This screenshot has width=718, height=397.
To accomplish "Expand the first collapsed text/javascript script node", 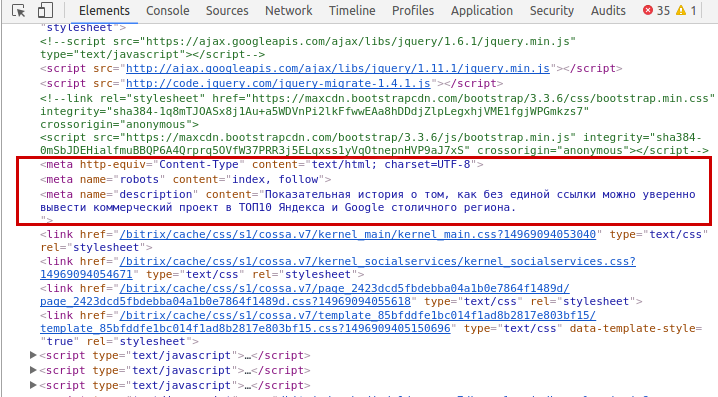I will coord(33,355).
